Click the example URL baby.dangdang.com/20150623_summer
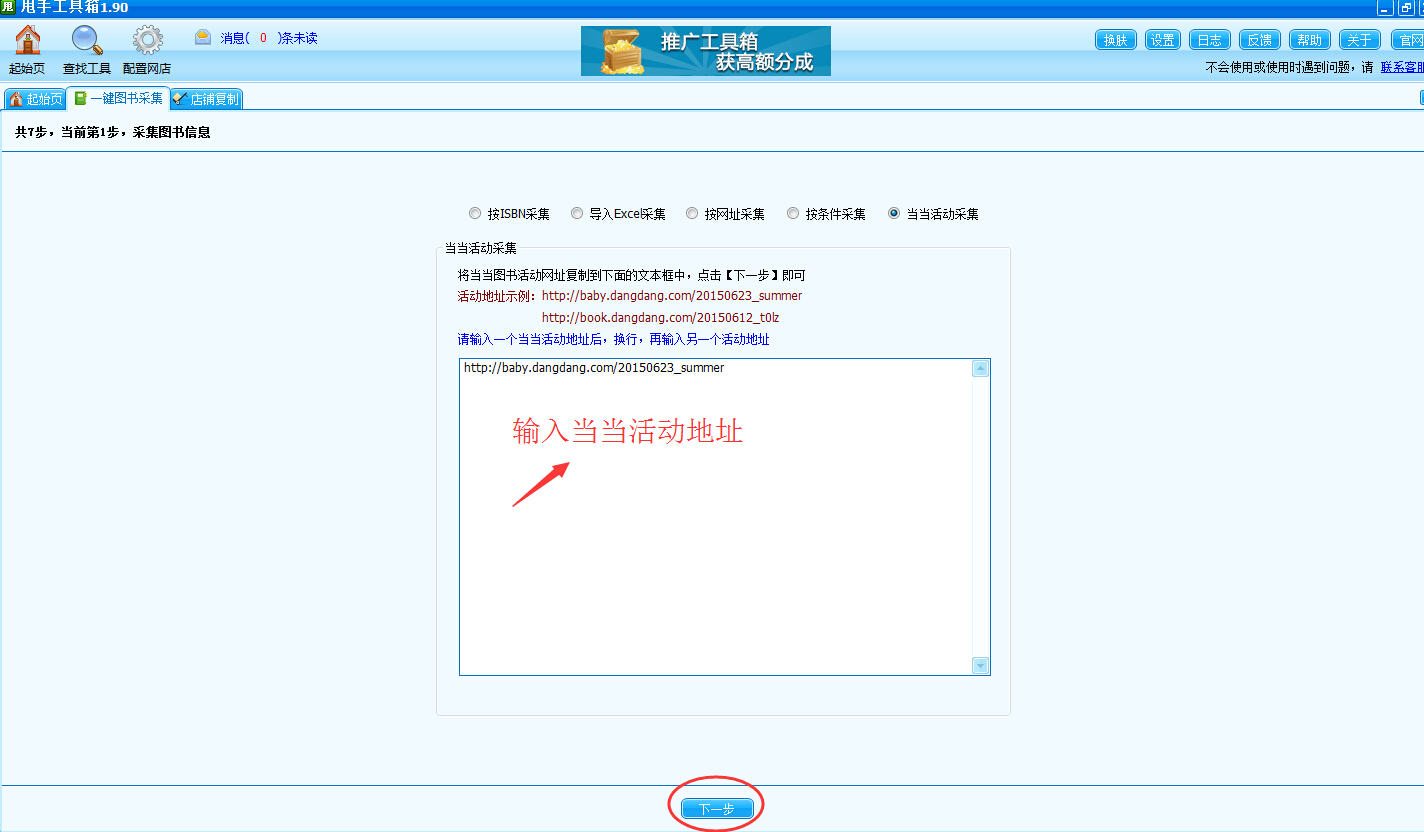1424x832 pixels. (672, 296)
